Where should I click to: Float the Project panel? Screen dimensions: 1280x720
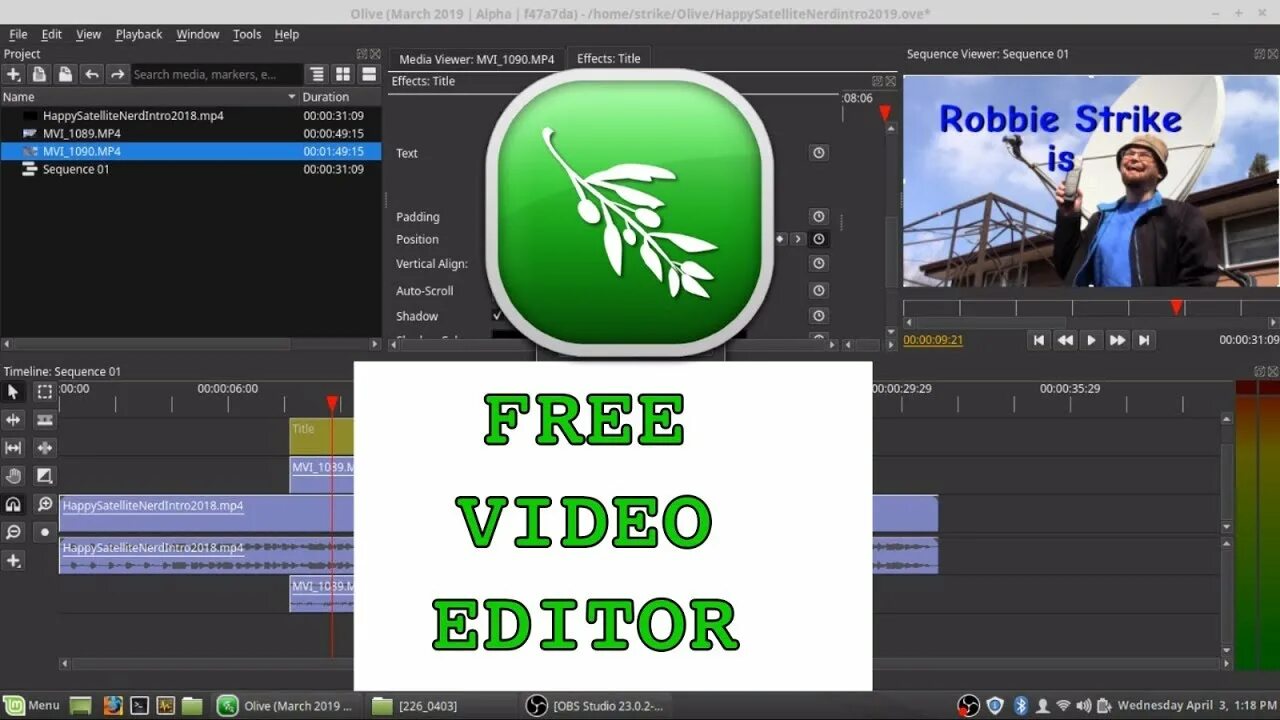pos(362,54)
